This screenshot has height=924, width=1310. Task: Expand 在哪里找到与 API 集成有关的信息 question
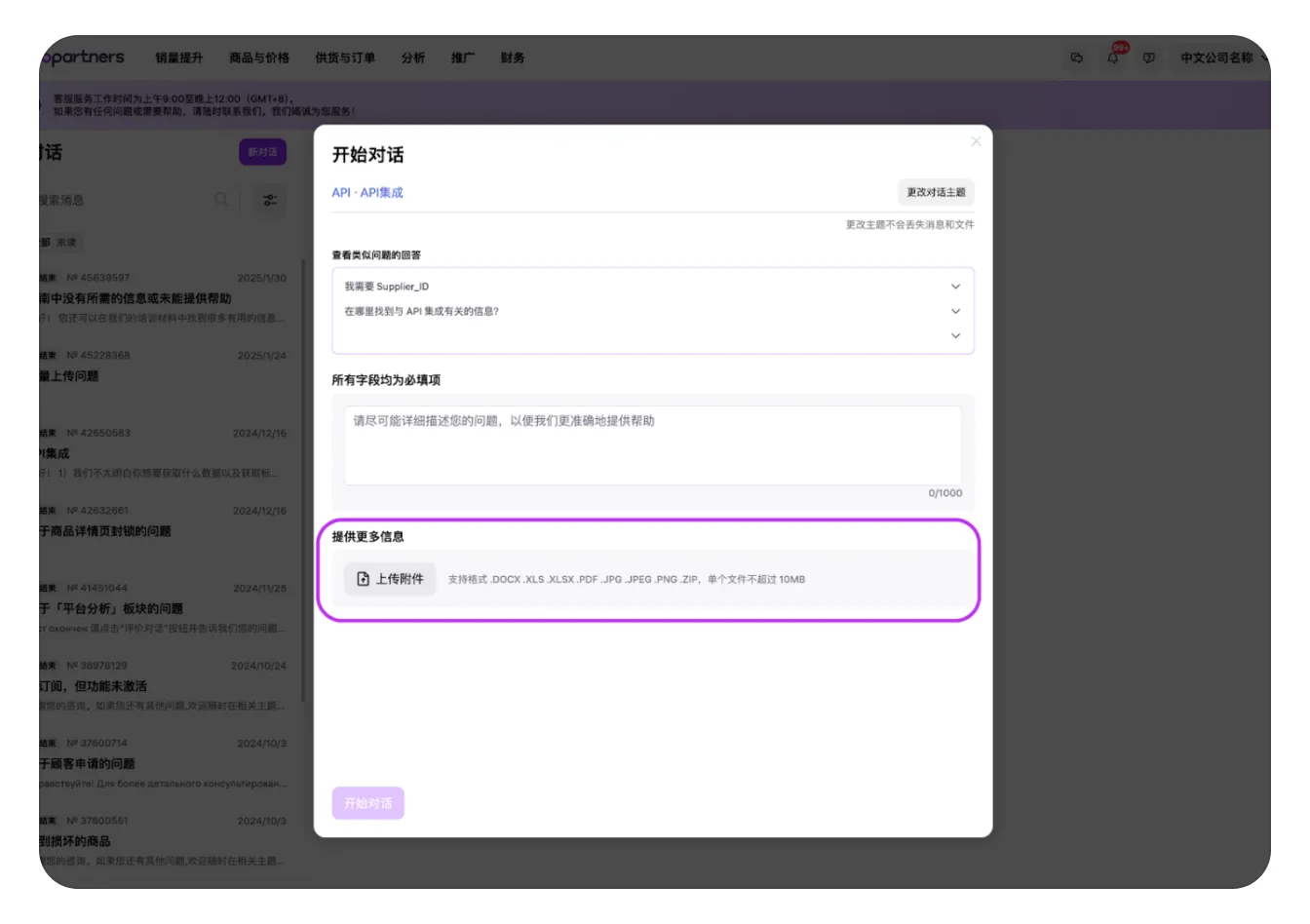[x=955, y=312]
